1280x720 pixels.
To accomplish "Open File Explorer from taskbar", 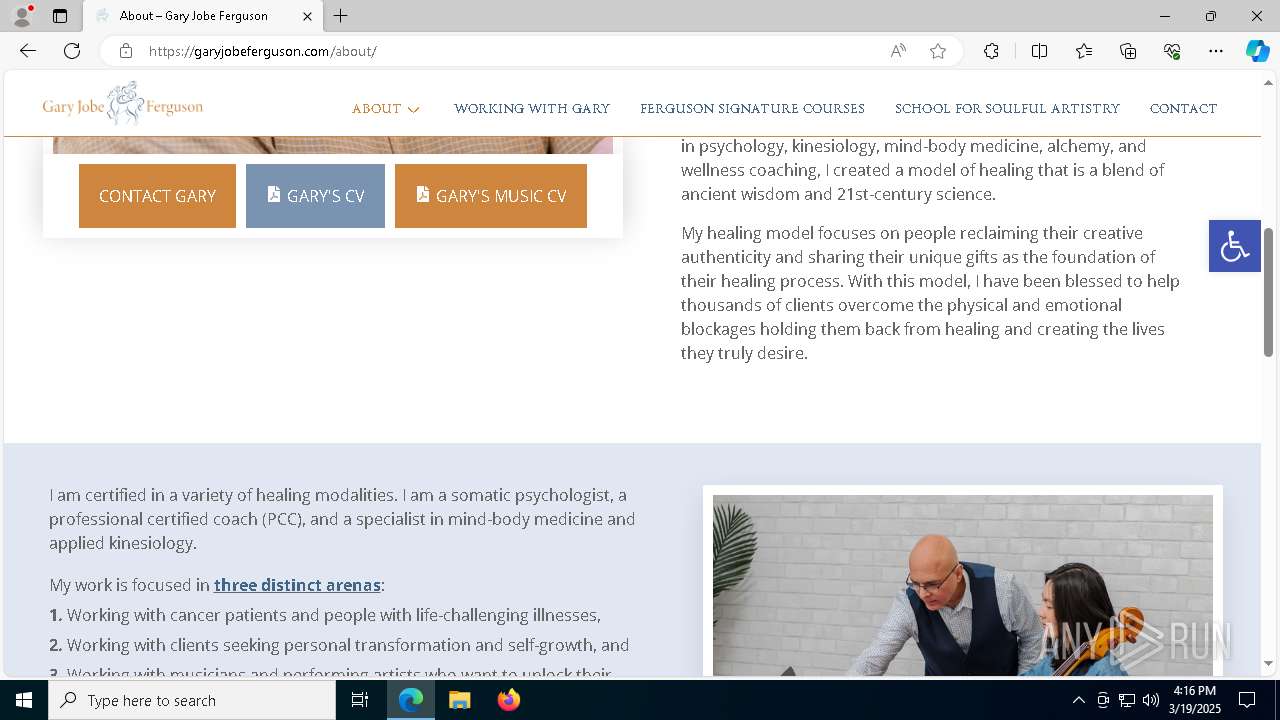I will [460, 700].
